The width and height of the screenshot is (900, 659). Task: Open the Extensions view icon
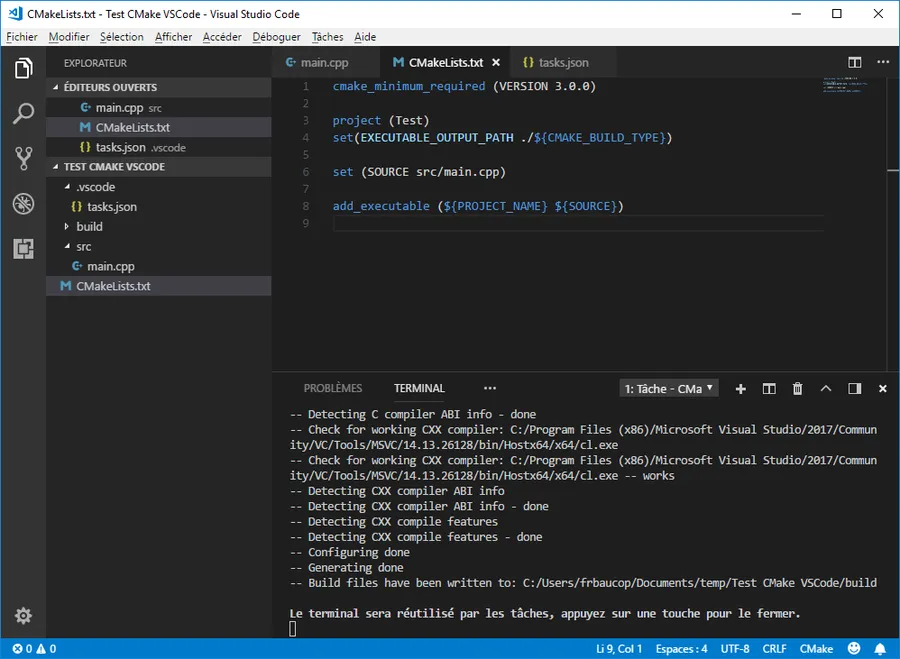[23, 249]
